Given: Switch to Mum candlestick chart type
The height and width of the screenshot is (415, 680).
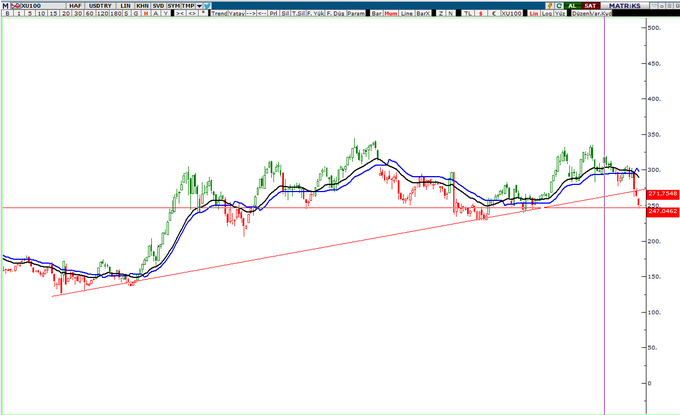Looking at the screenshot, I should click(391, 13).
